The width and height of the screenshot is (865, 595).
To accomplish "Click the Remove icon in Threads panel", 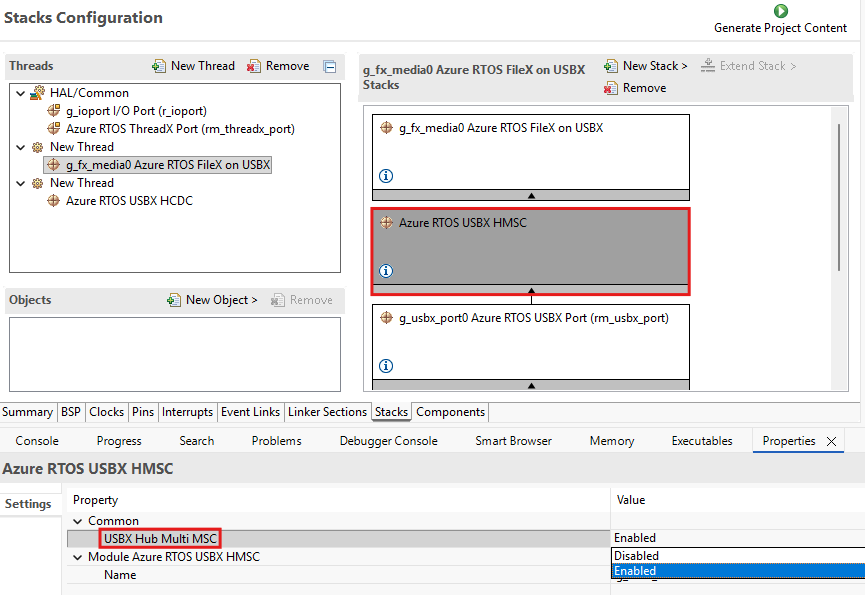I will [254, 66].
